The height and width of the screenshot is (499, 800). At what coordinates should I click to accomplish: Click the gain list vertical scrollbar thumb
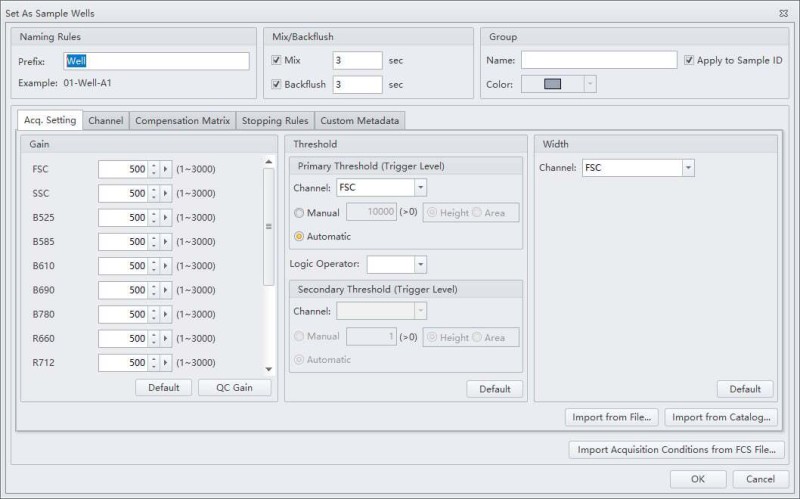coord(269,227)
